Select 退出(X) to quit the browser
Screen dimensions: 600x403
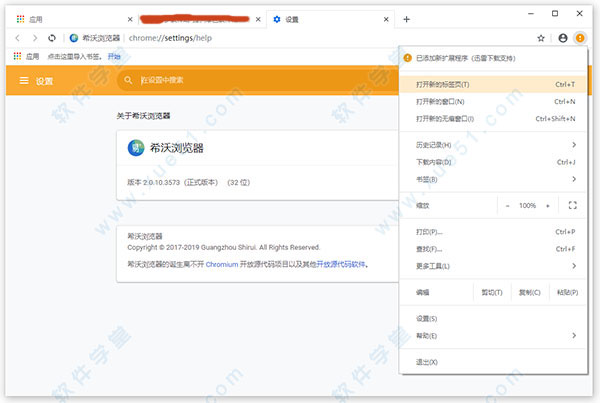click(493, 362)
